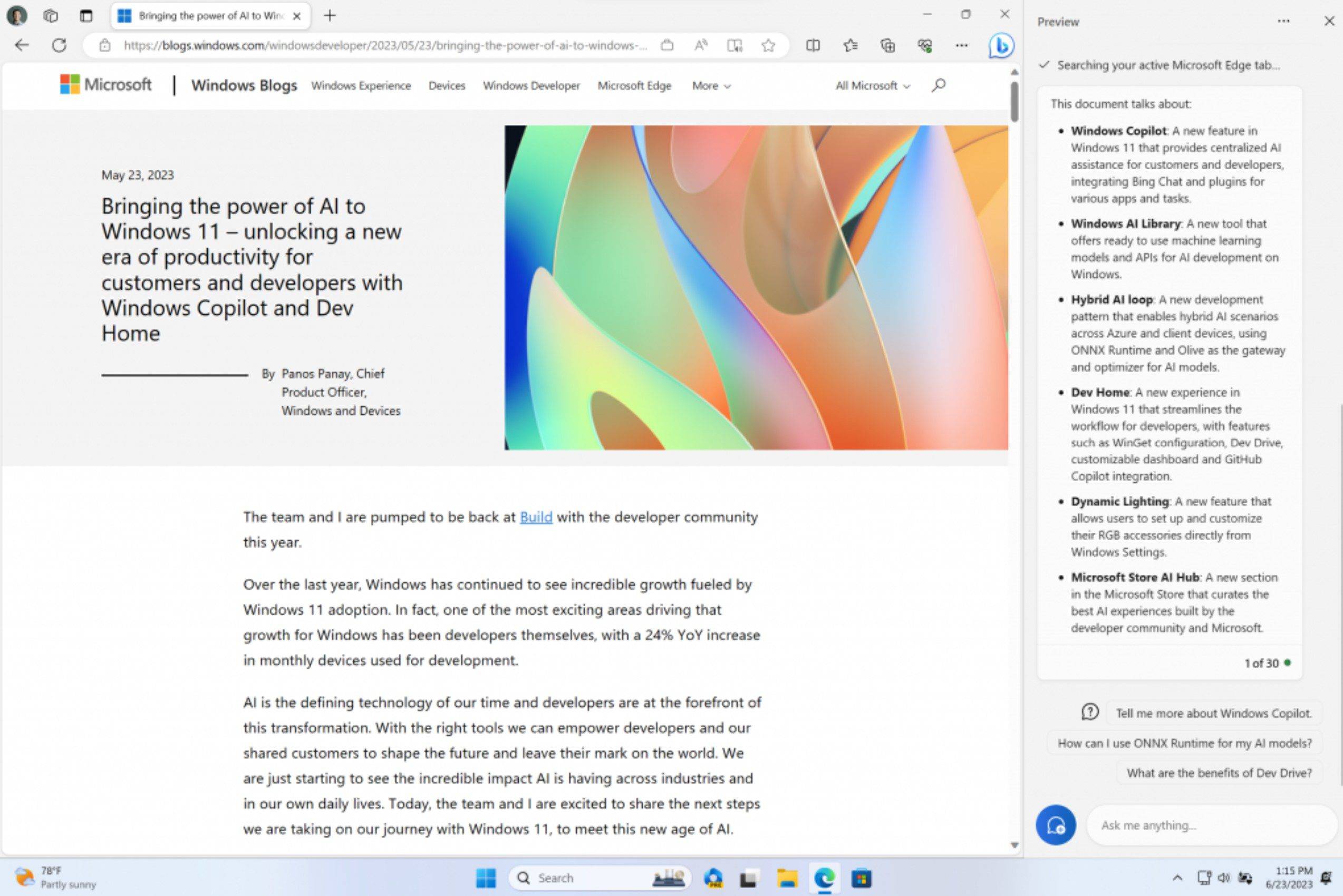Image resolution: width=1343 pixels, height=896 pixels.
Task: Add page to Collections
Action: tap(888, 46)
